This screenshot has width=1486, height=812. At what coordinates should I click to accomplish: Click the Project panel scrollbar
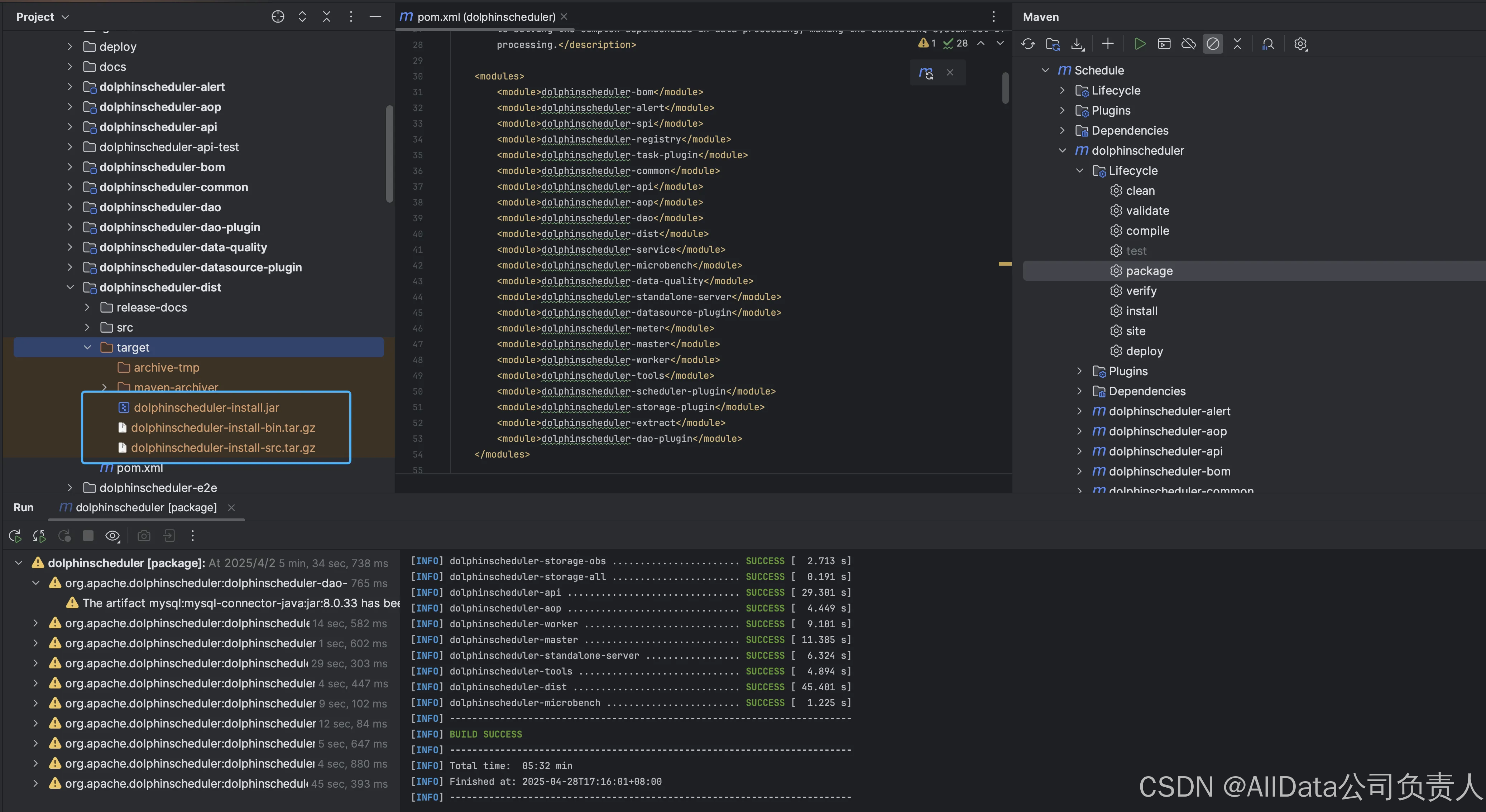point(389,154)
